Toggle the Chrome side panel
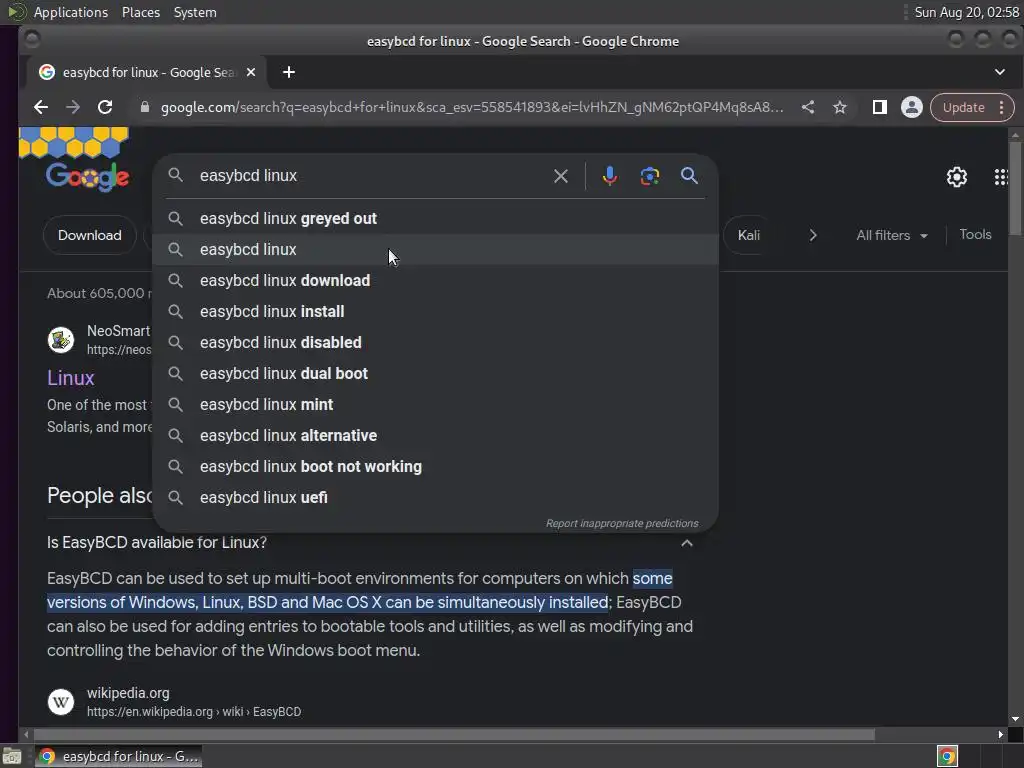 pos(880,107)
